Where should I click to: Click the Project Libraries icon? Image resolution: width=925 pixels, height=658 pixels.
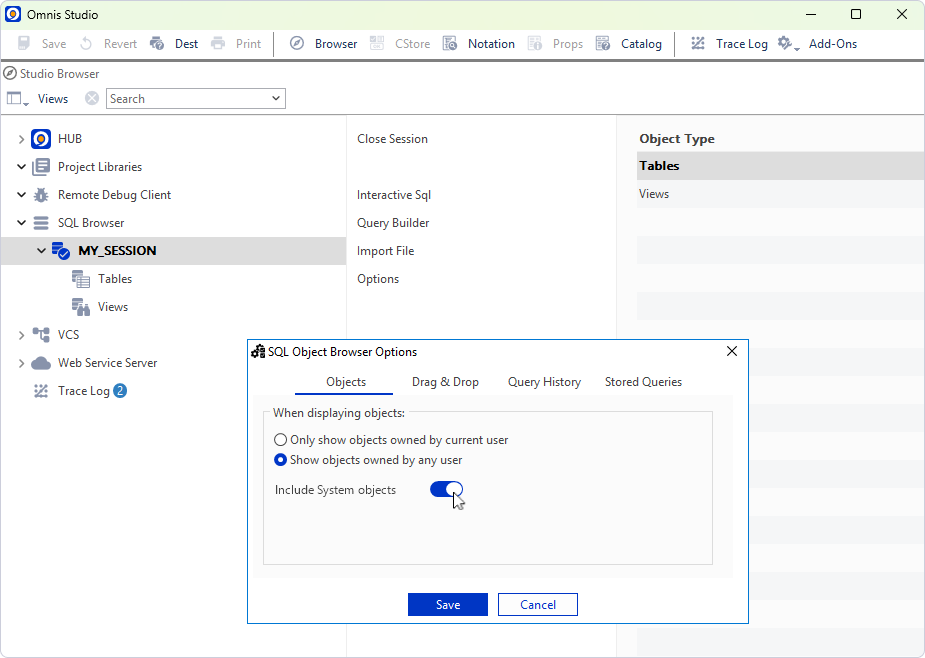pos(41,167)
